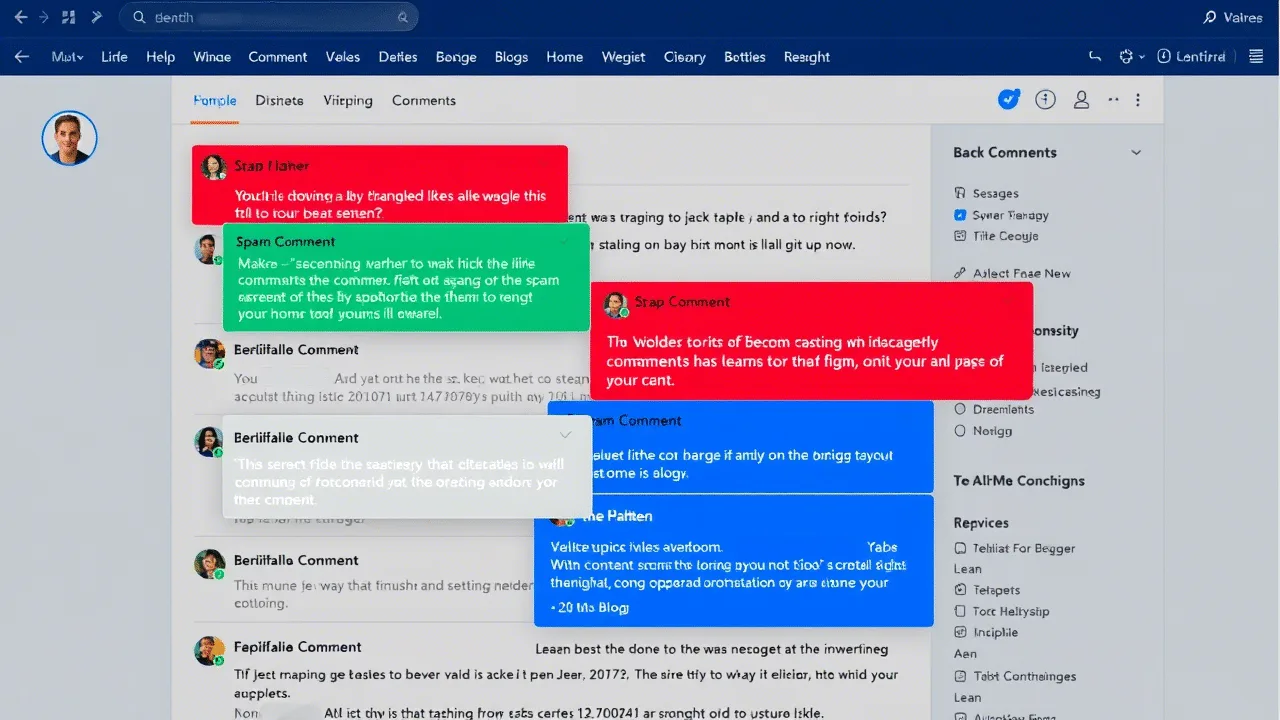Image resolution: width=1280 pixels, height=720 pixels.
Task: Open the Aslect Fase New link
Action: click(x=1021, y=273)
